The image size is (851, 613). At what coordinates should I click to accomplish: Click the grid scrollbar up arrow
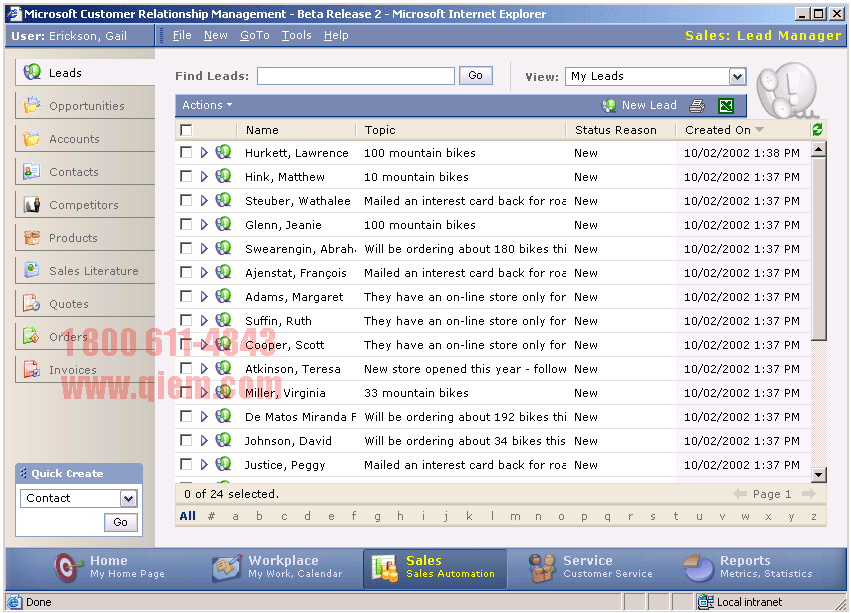coord(818,149)
